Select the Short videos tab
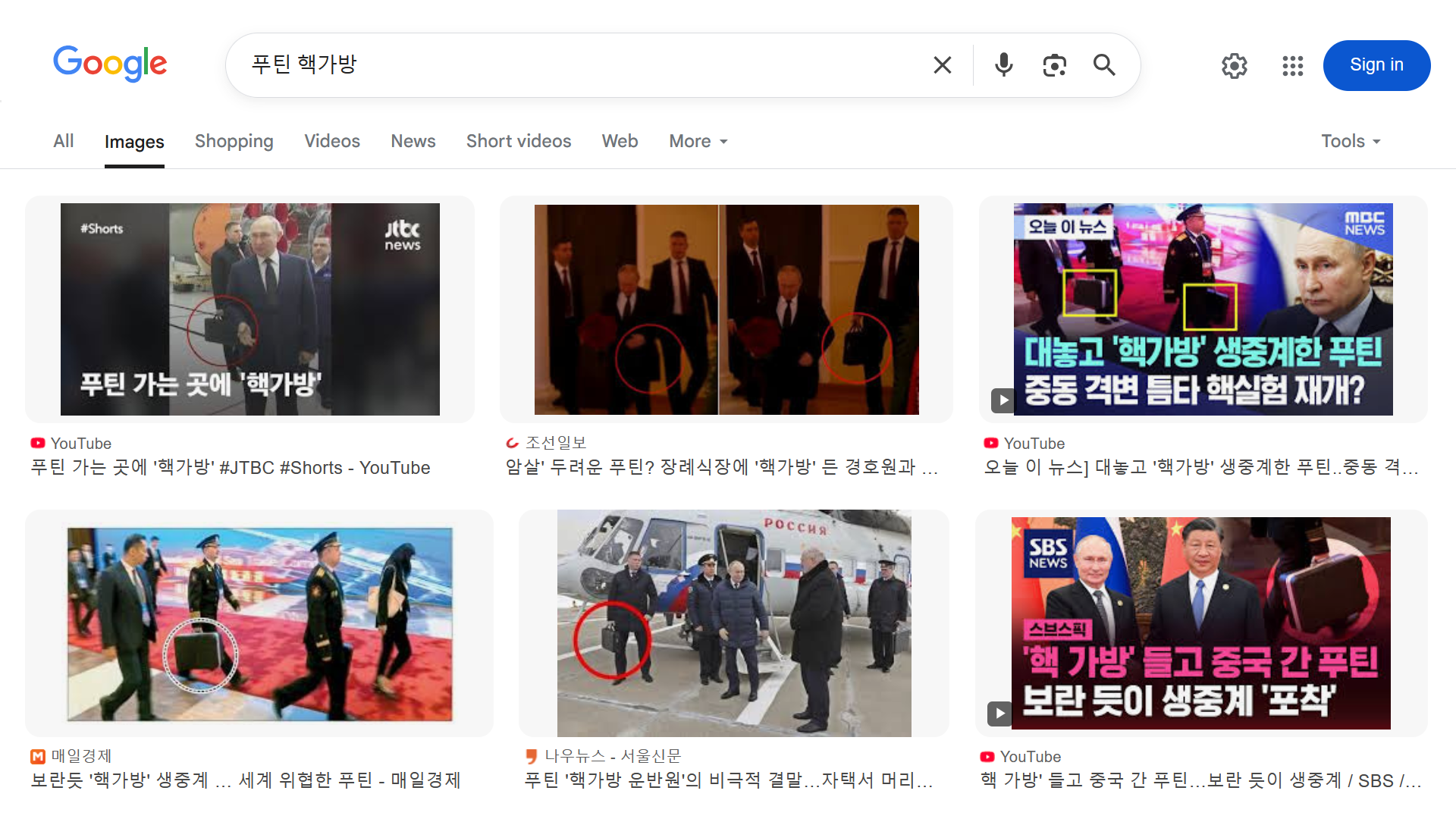Viewport: 1456px width, 819px height. coord(518,141)
